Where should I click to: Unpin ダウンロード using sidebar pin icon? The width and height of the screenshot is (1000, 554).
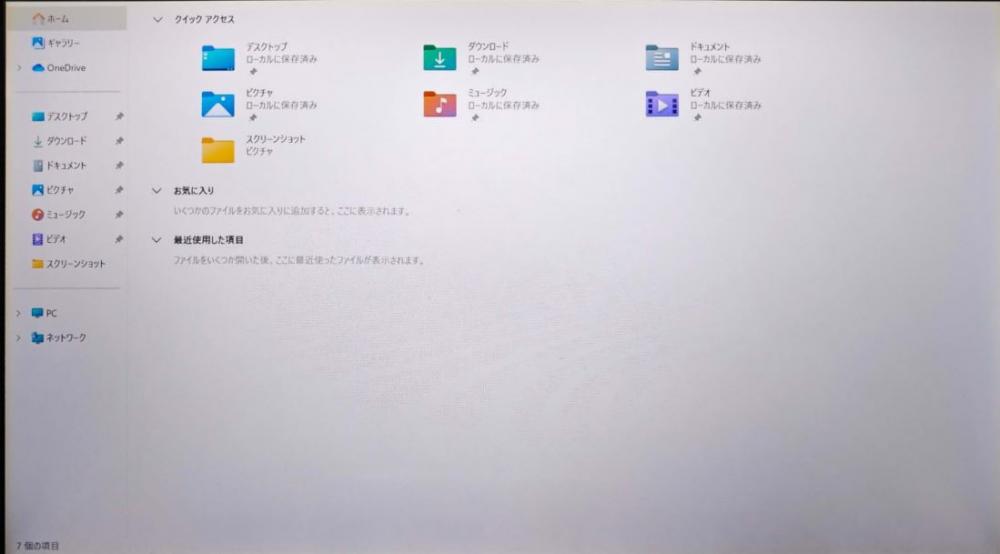(119, 141)
